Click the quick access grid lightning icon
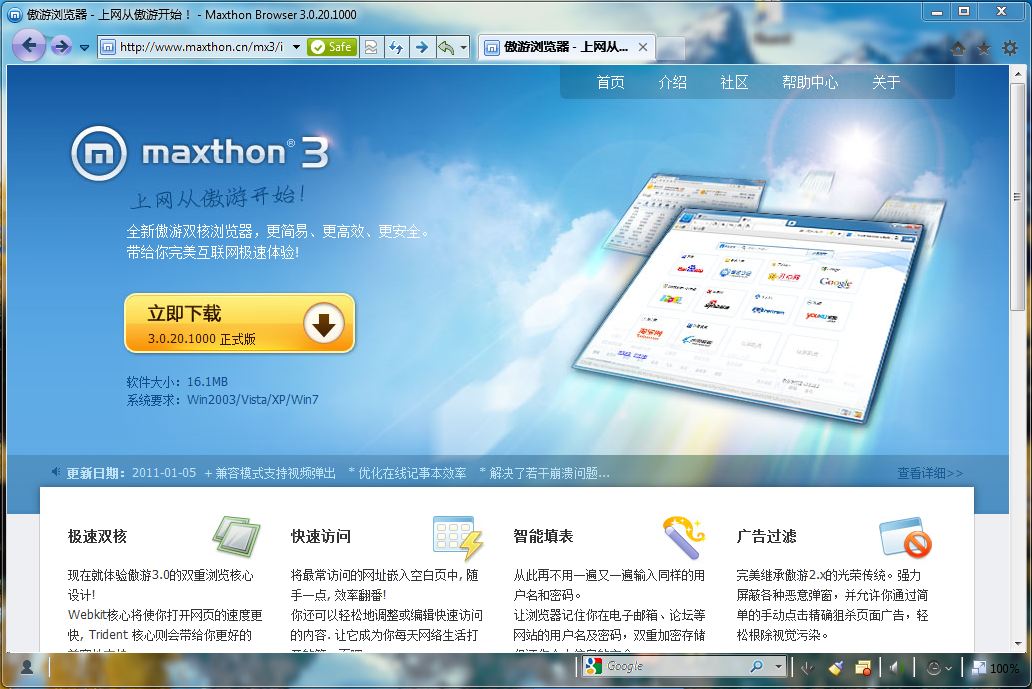 tap(458, 537)
